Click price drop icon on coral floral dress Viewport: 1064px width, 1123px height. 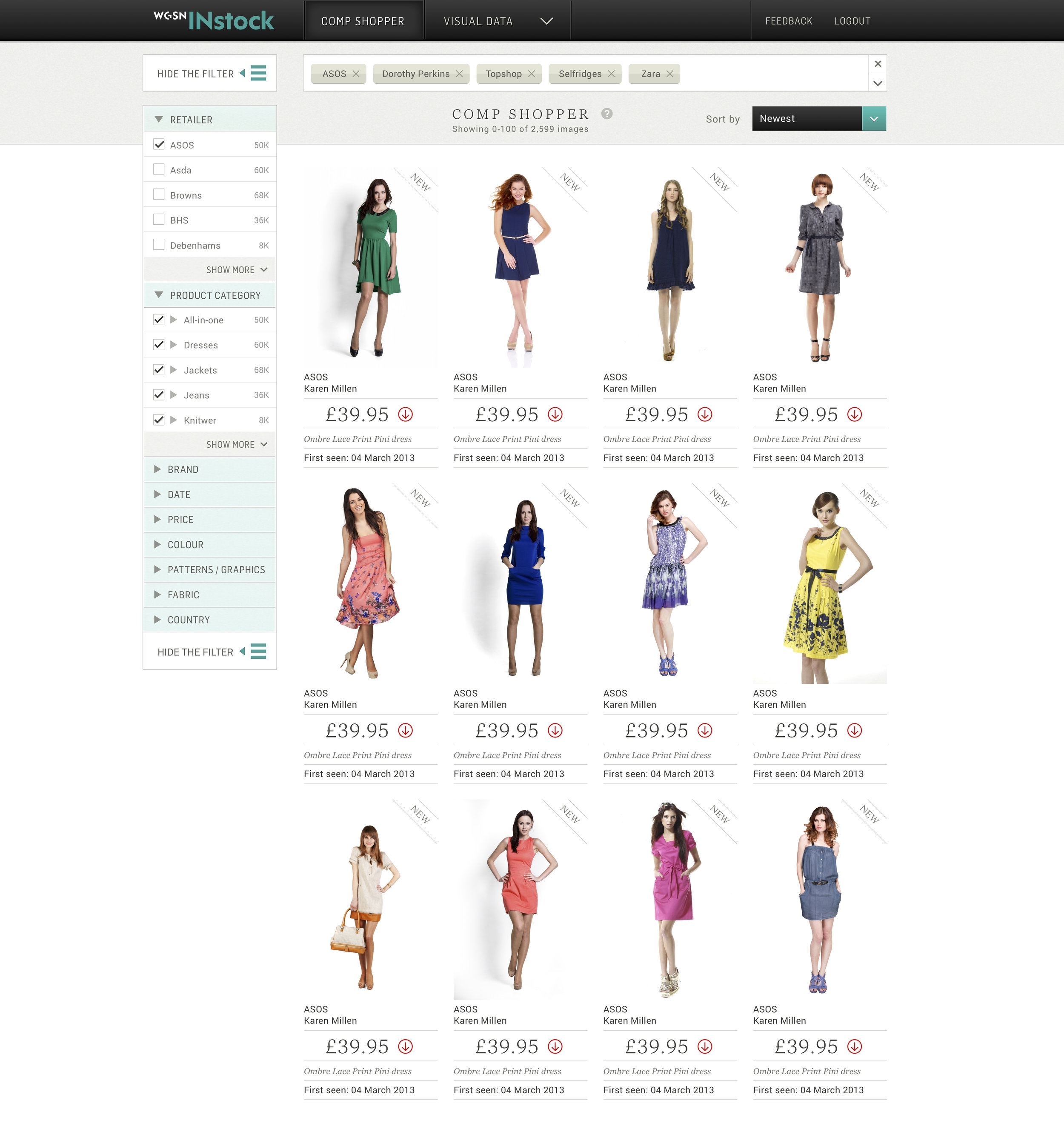coord(406,731)
